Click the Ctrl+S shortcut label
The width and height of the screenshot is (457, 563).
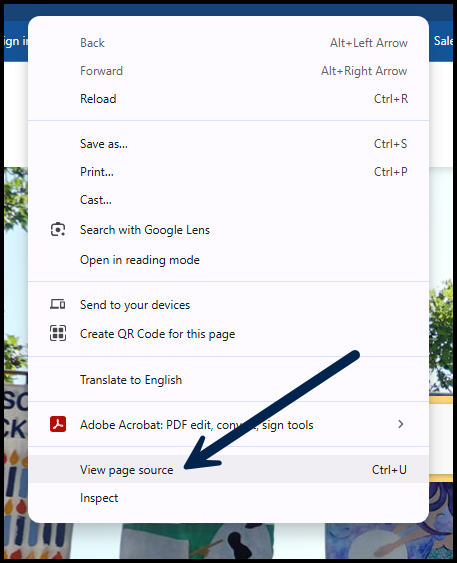pyautogui.click(x=391, y=144)
